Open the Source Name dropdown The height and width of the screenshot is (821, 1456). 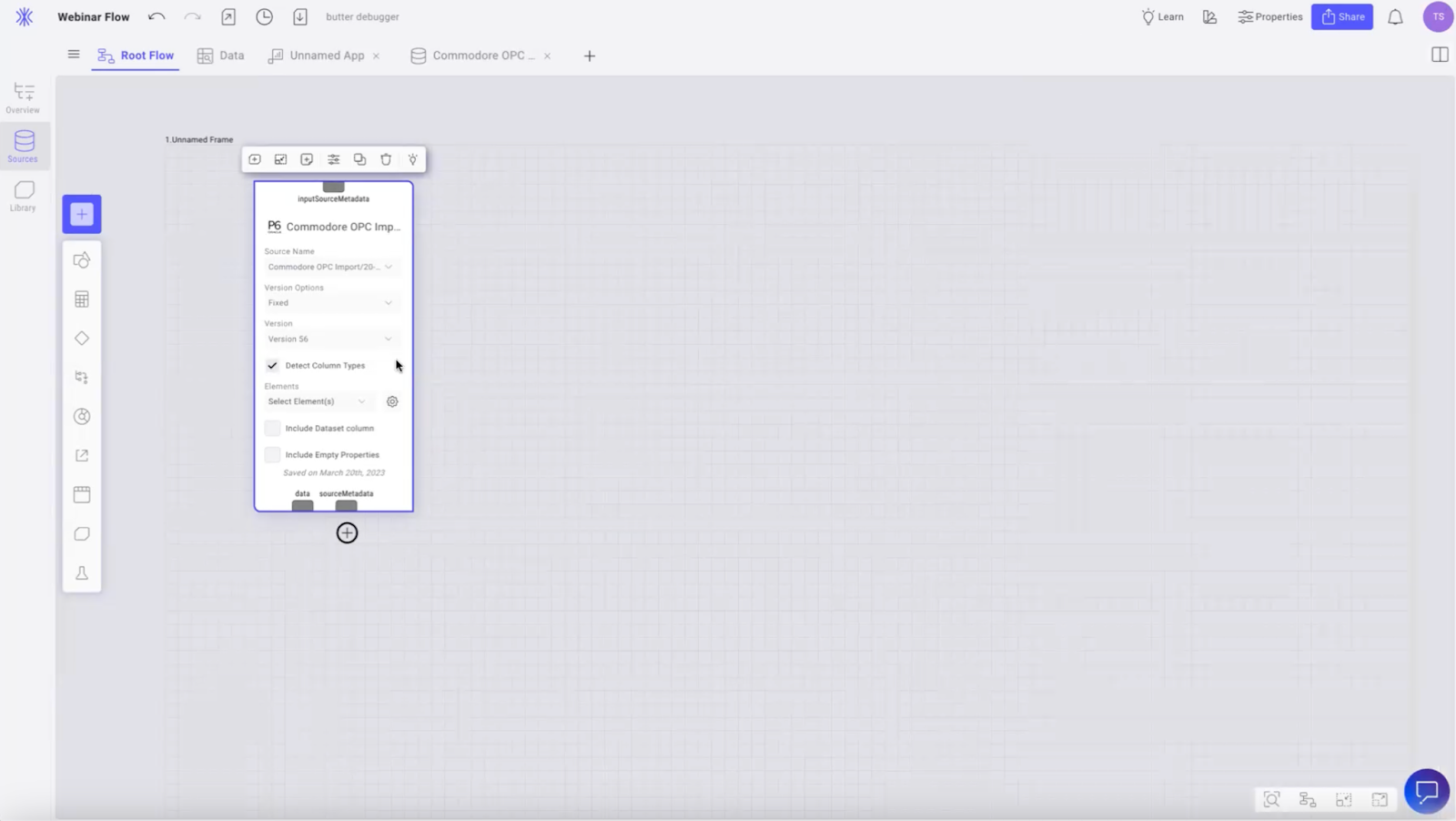tap(330, 267)
